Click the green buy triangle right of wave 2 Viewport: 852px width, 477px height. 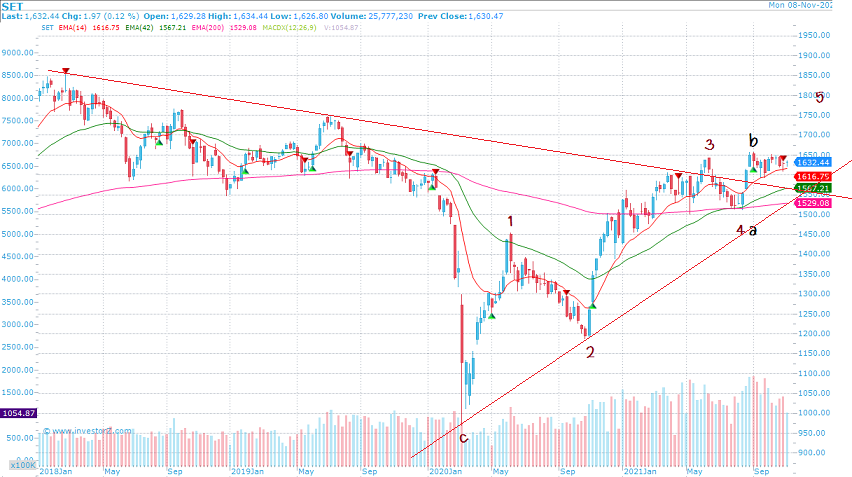pyautogui.click(x=593, y=306)
